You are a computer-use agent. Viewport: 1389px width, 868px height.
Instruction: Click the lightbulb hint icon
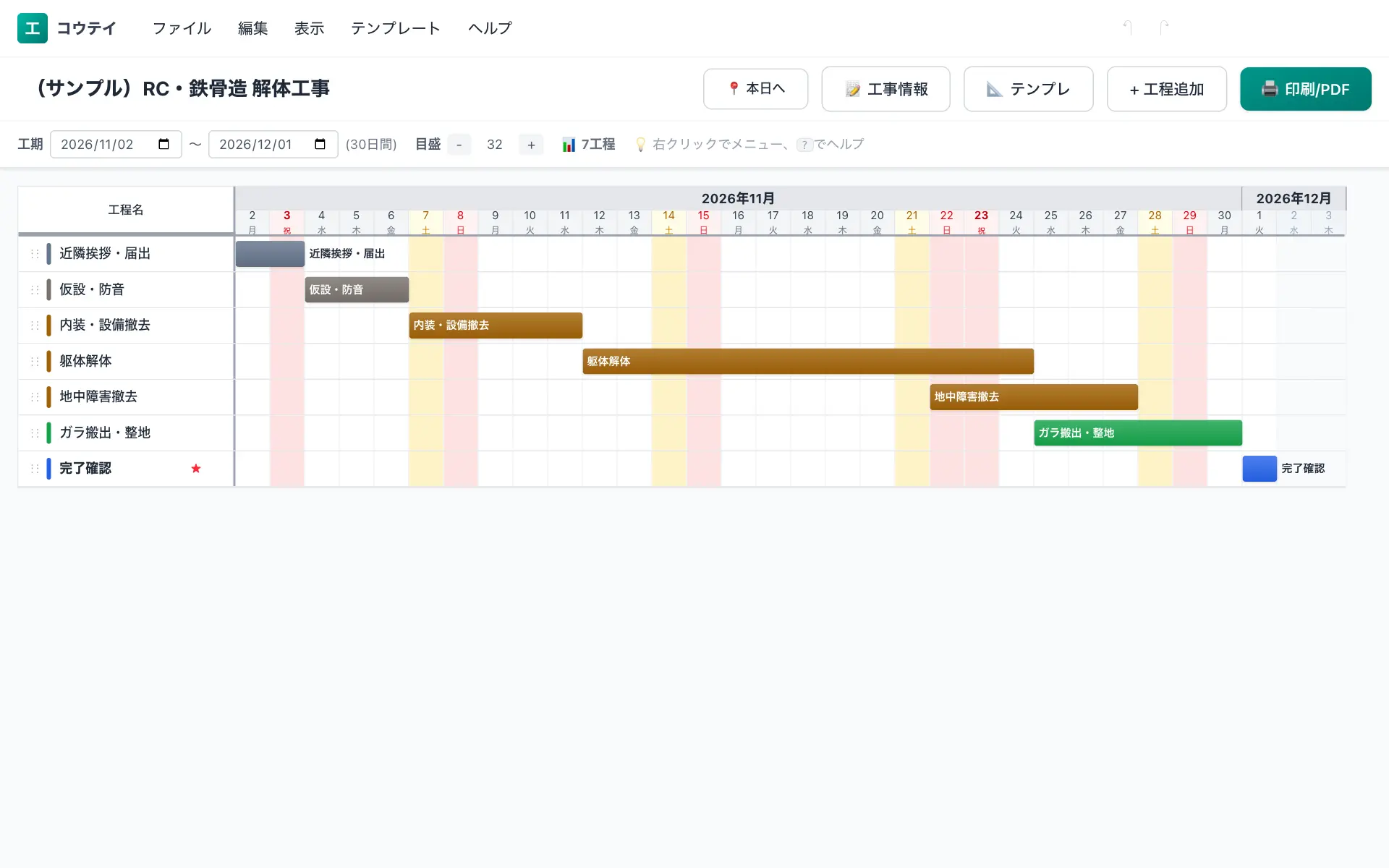[x=640, y=145]
